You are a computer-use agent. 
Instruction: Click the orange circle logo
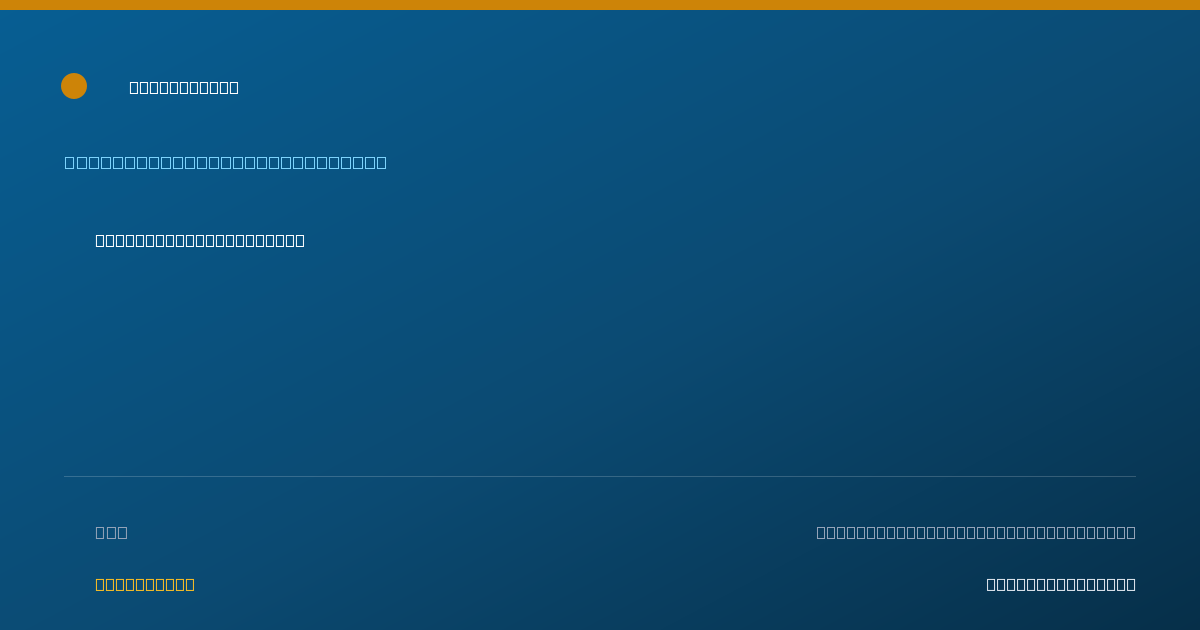[x=74, y=86]
